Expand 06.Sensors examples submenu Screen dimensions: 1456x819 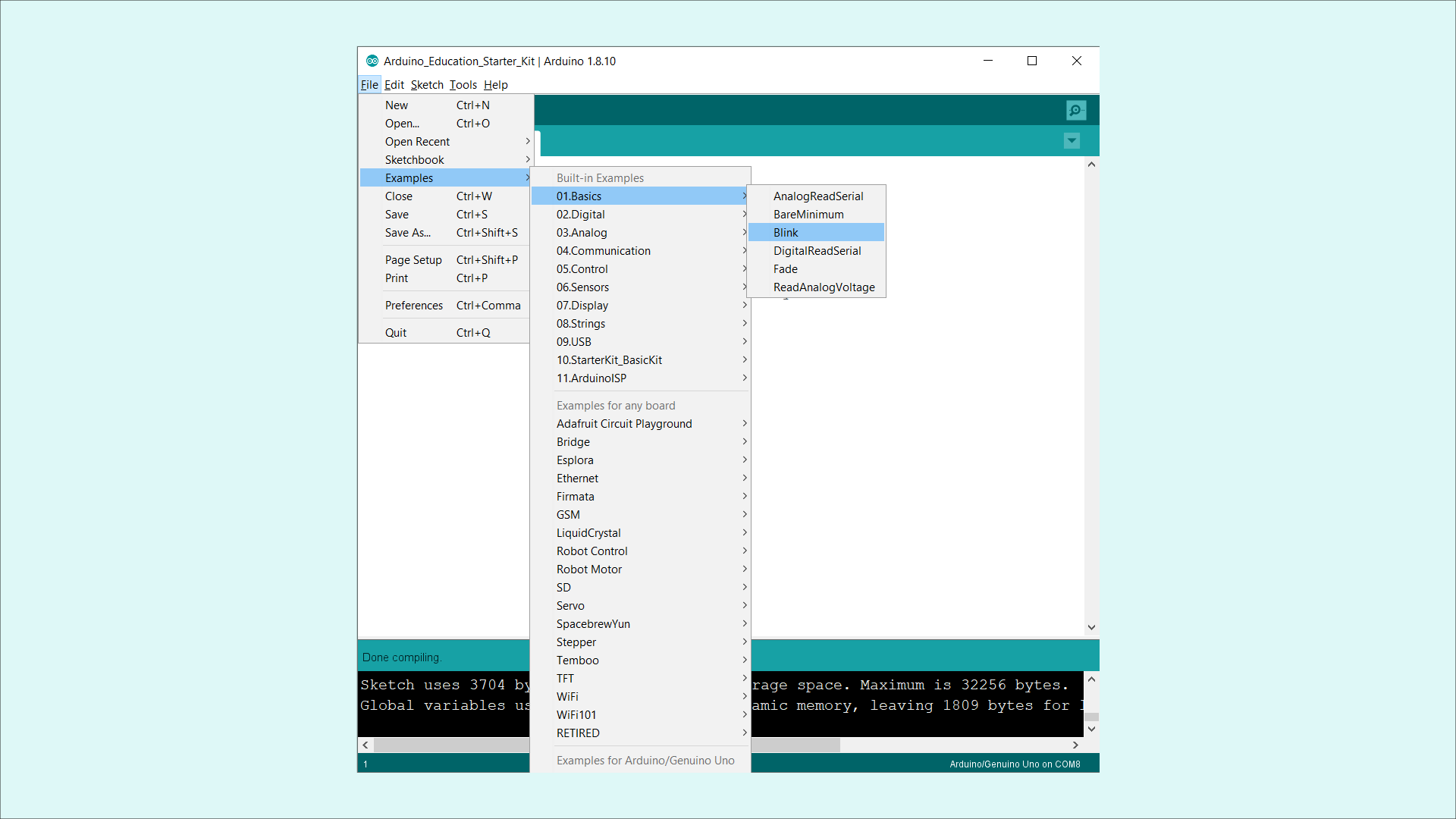[641, 287]
